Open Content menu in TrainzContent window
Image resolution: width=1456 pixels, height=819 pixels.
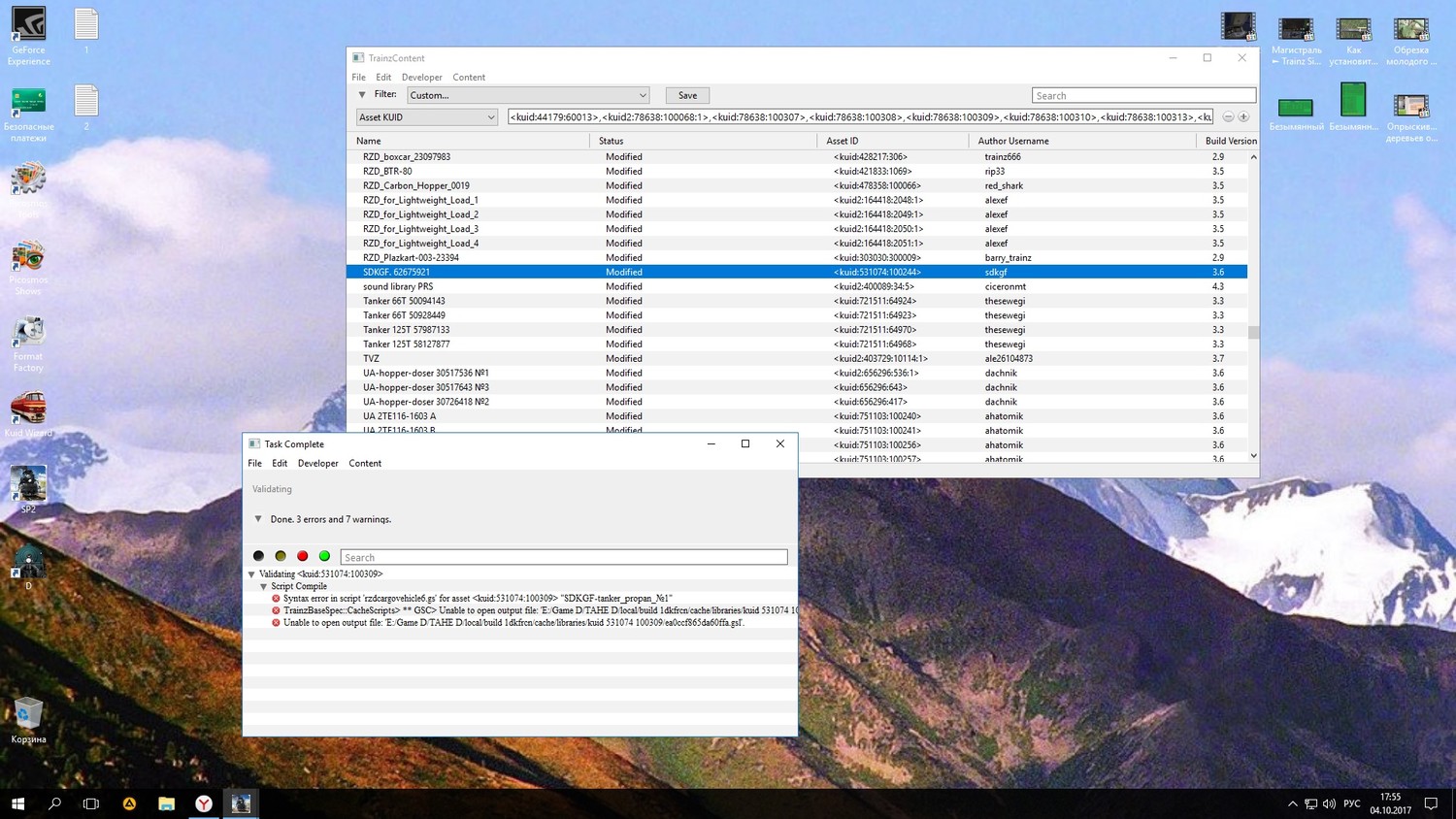click(469, 78)
